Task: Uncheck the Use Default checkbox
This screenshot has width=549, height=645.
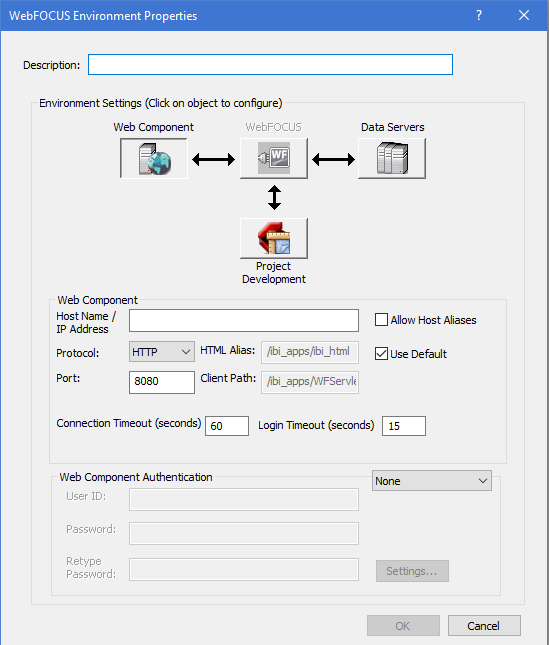Action: pyautogui.click(x=381, y=353)
